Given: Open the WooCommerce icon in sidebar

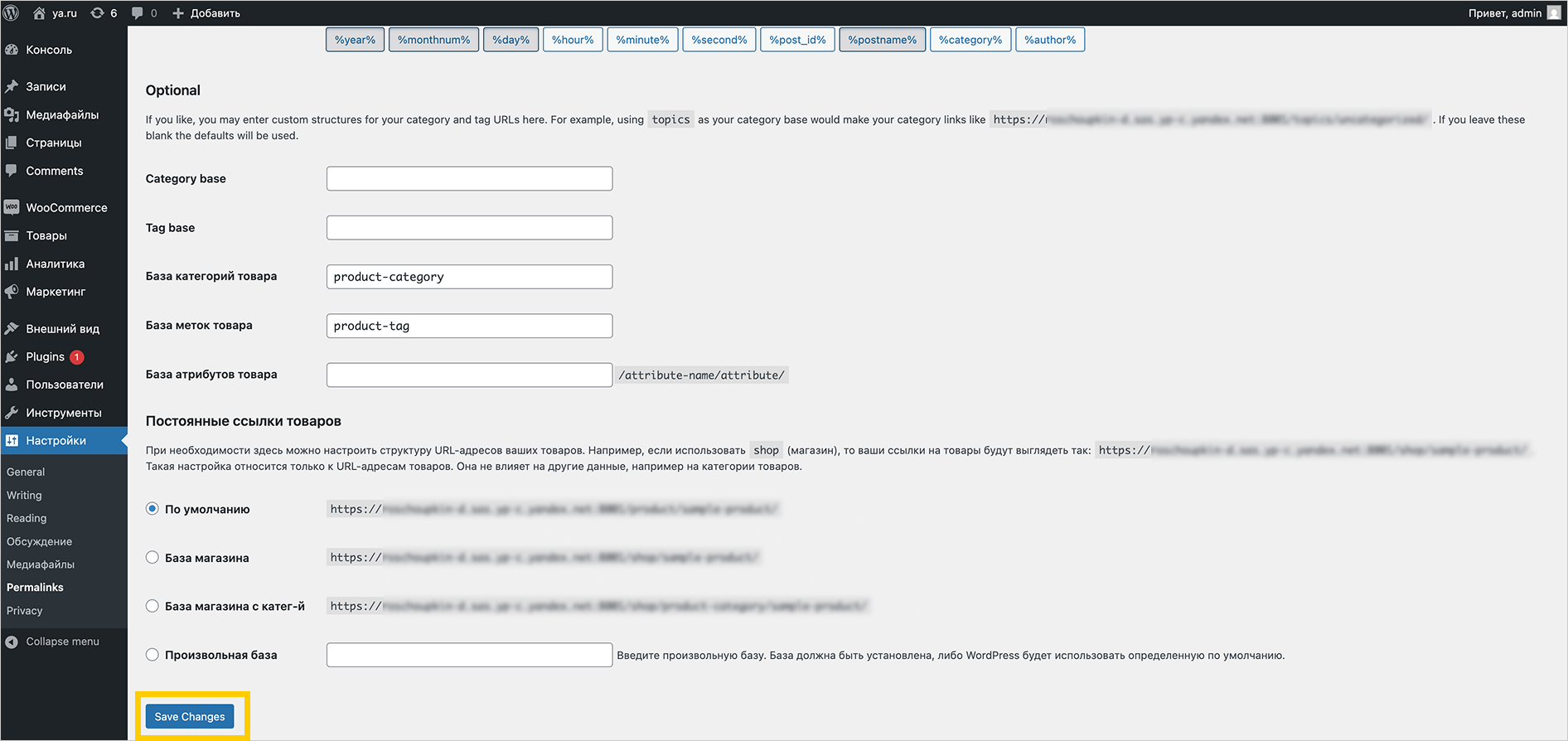Looking at the screenshot, I should pos(12,207).
